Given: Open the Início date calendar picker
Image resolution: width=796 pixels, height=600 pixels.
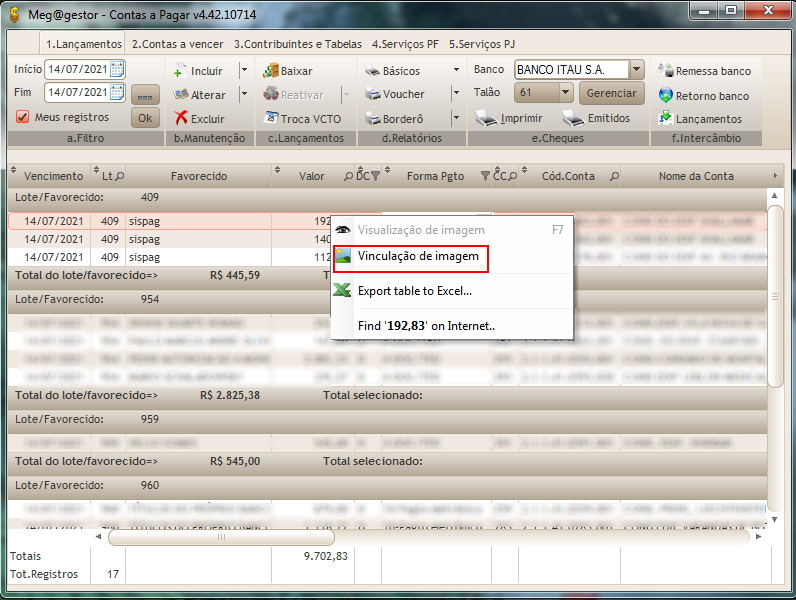Looking at the screenshot, I should [117, 69].
